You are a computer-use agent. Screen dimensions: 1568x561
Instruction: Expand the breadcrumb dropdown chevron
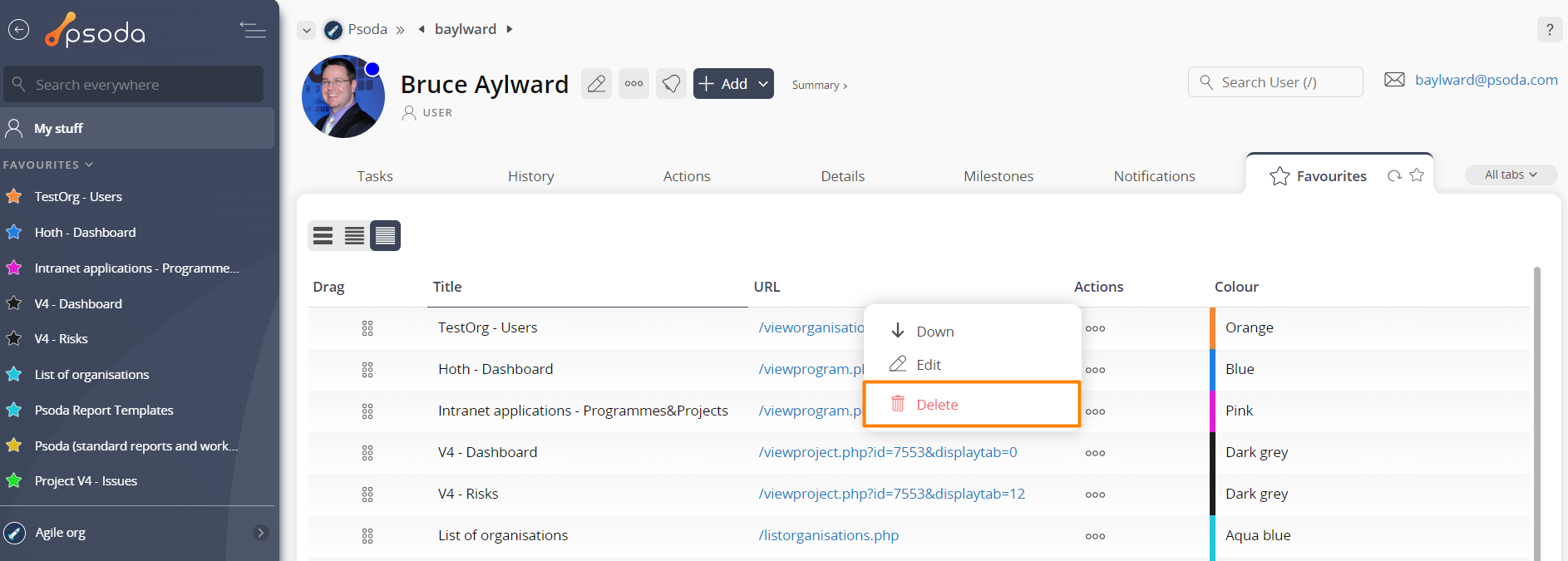(x=307, y=30)
